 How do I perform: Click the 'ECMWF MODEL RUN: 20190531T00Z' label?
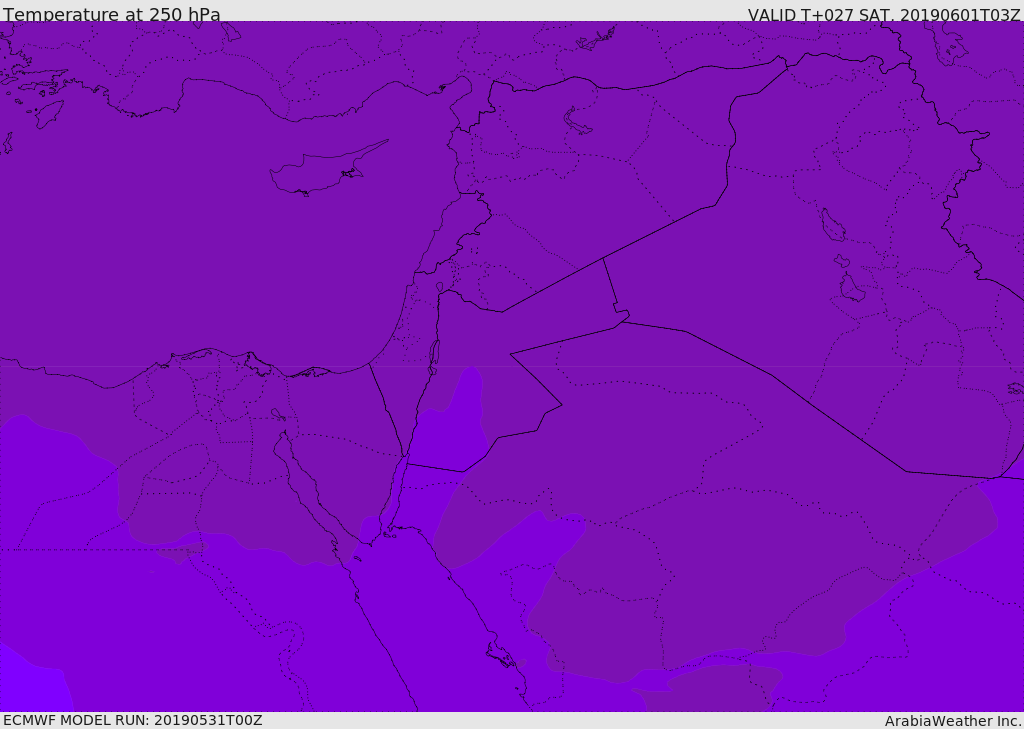point(133,720)
